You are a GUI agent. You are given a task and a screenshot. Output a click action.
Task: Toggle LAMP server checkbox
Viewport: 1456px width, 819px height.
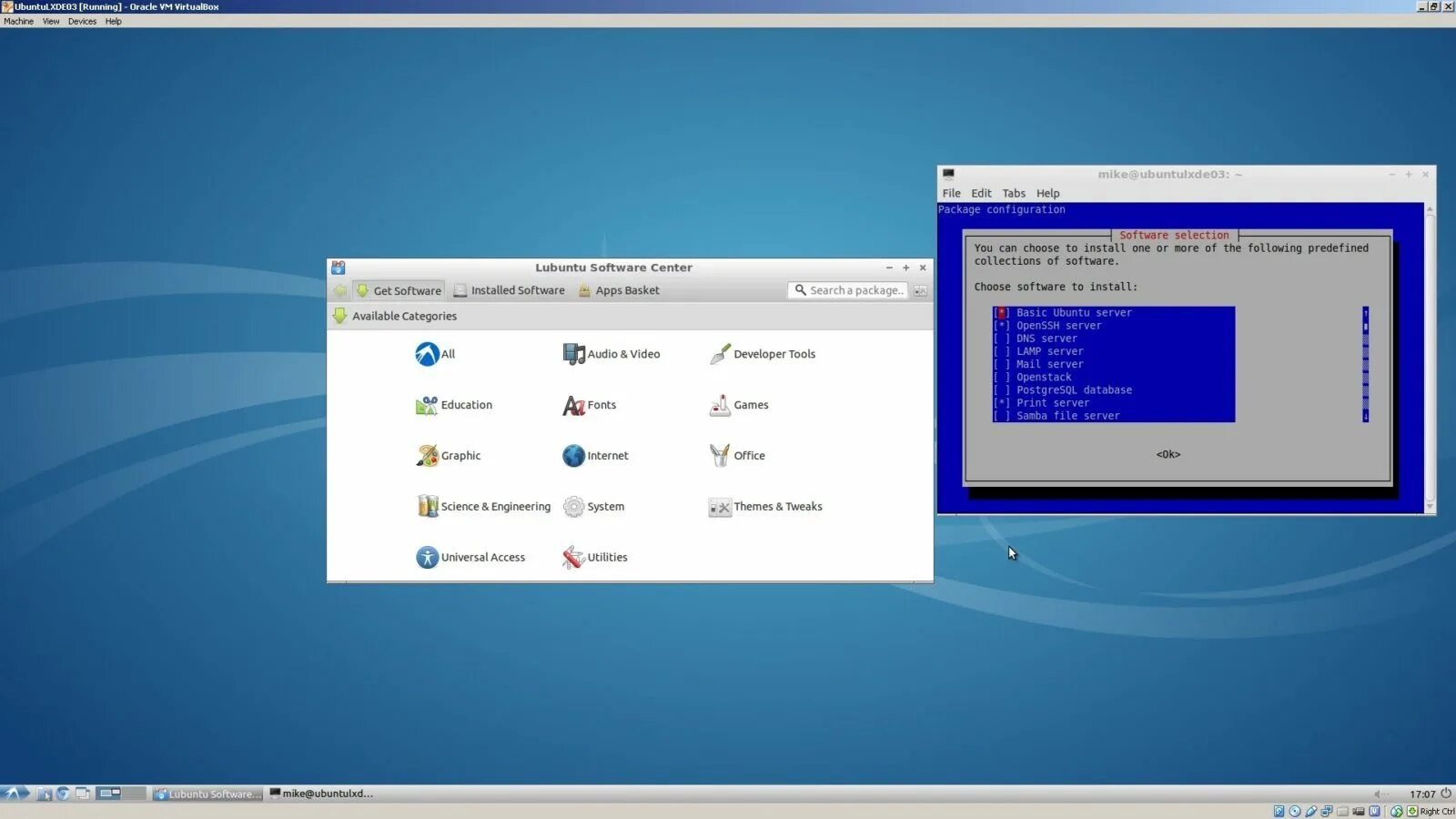pyautogui.click(x=1002, y=351)
